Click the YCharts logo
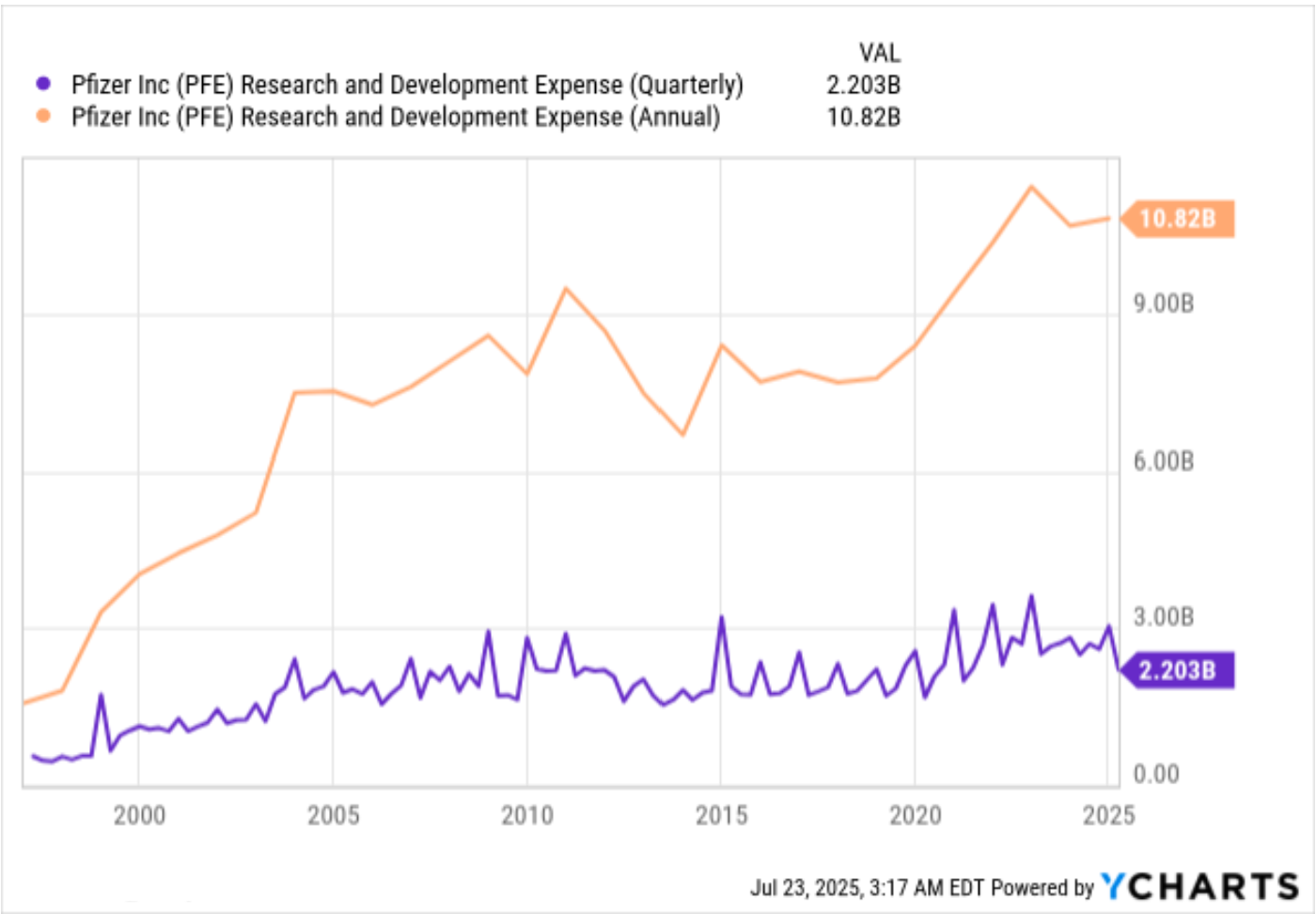1316x914 pixels. pyautogui.click(x=1200, y=886)
